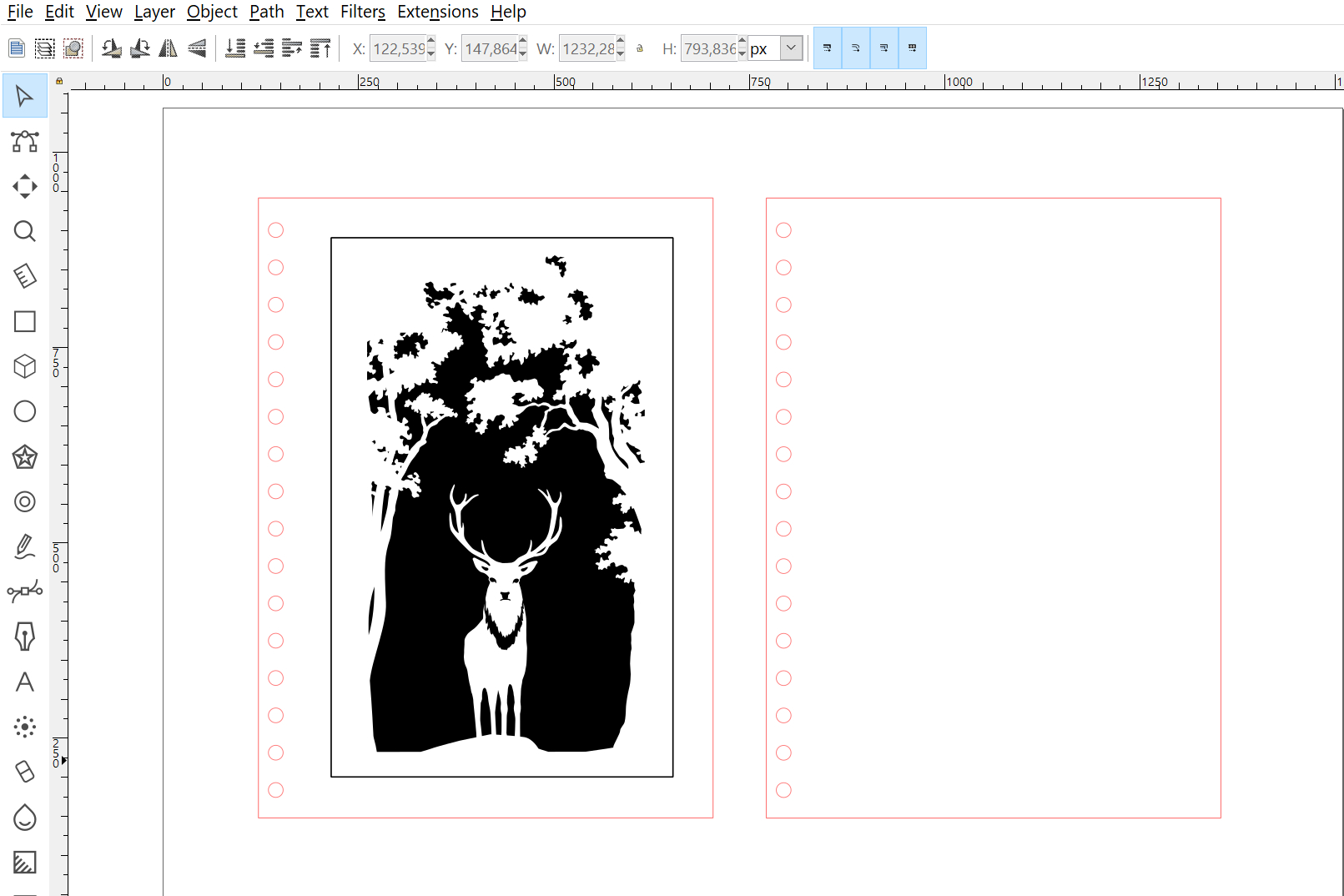Screen dimensions: 1344x896
Task: Increase the W value with stepper
Action: (x=621, y=42)
